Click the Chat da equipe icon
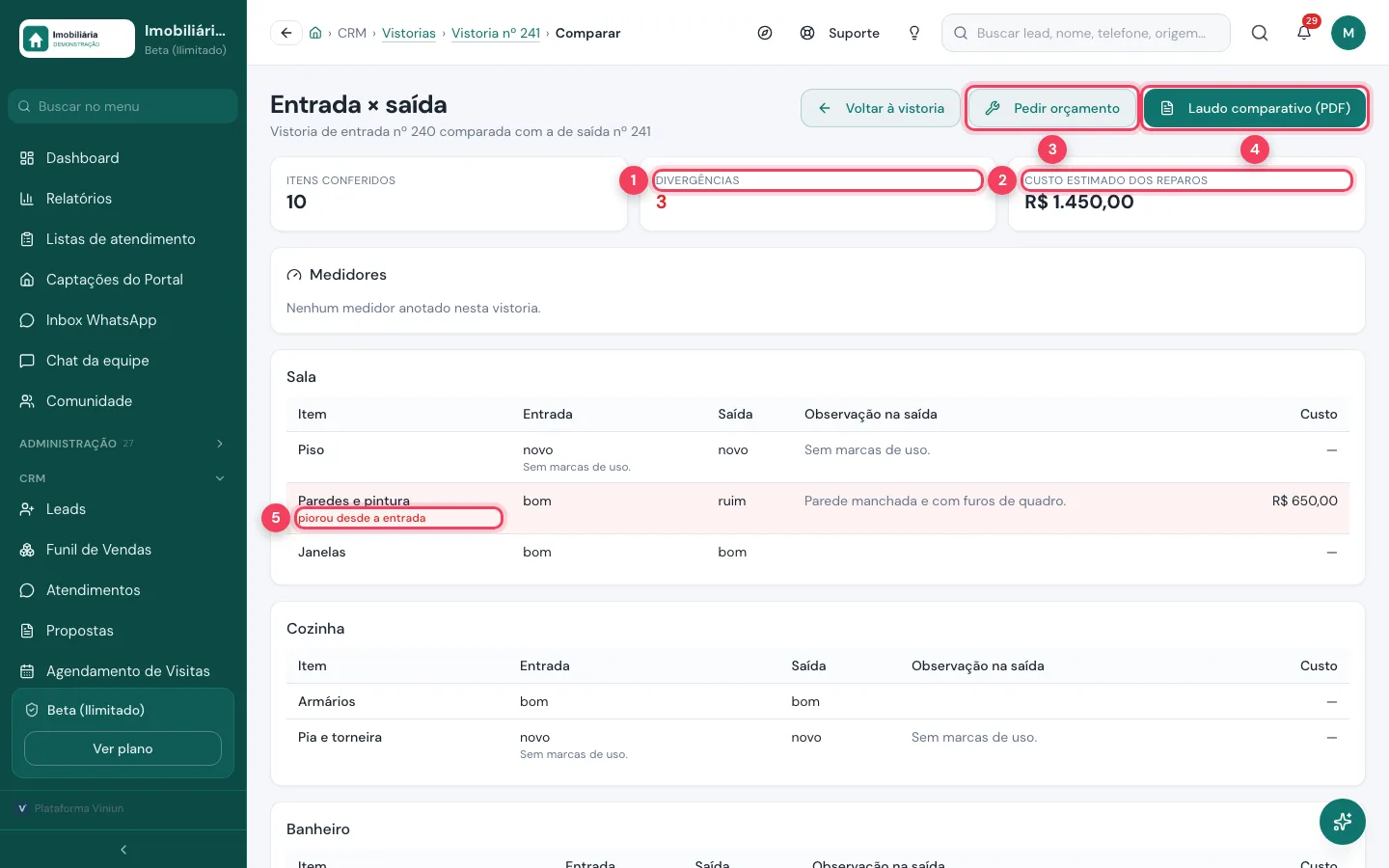Image resolution: width=1389 pixels, height=868 pixels. [x=27, y=361]
